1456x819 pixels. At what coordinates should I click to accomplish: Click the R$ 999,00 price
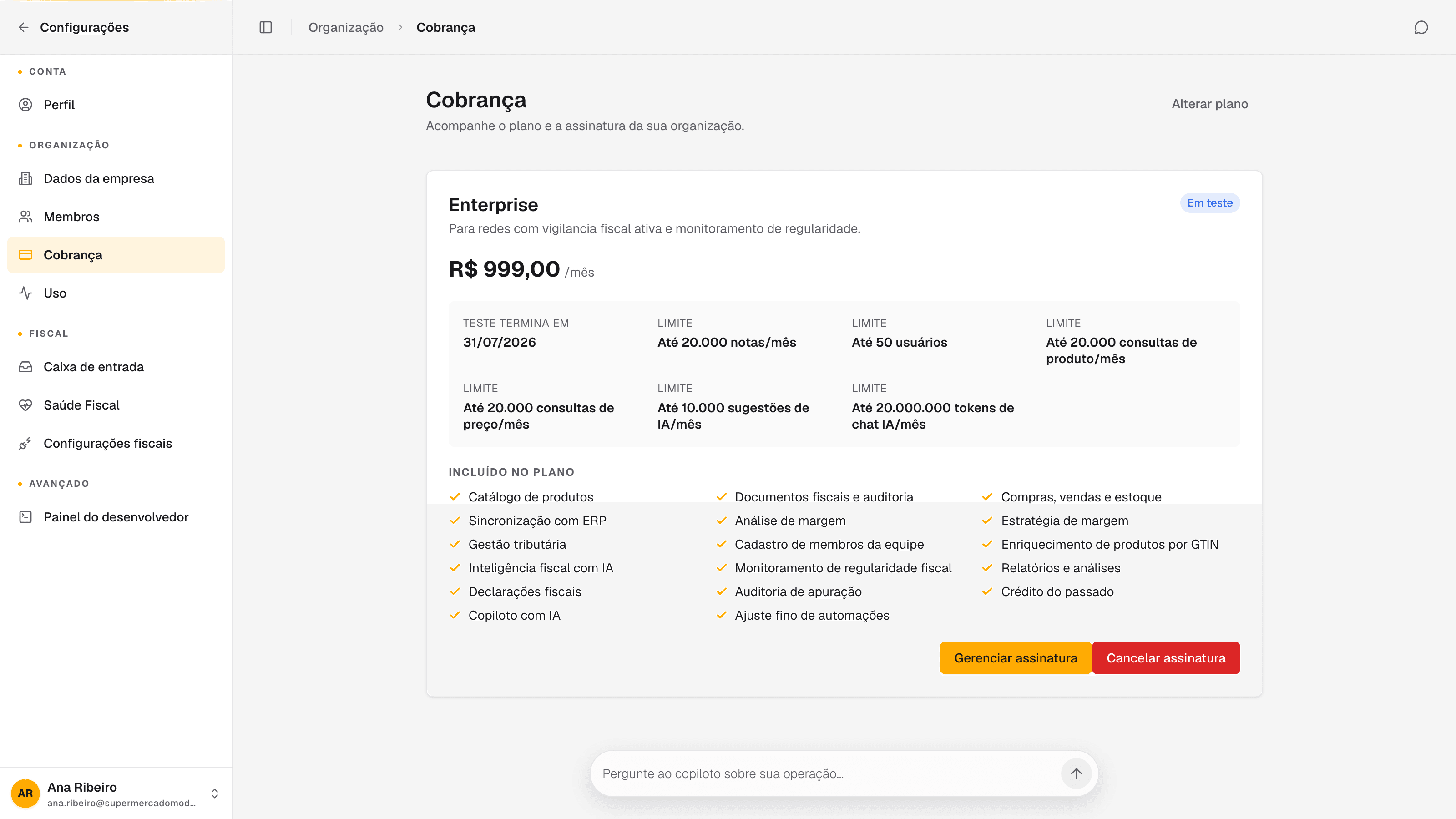click(x=504, y=269)
